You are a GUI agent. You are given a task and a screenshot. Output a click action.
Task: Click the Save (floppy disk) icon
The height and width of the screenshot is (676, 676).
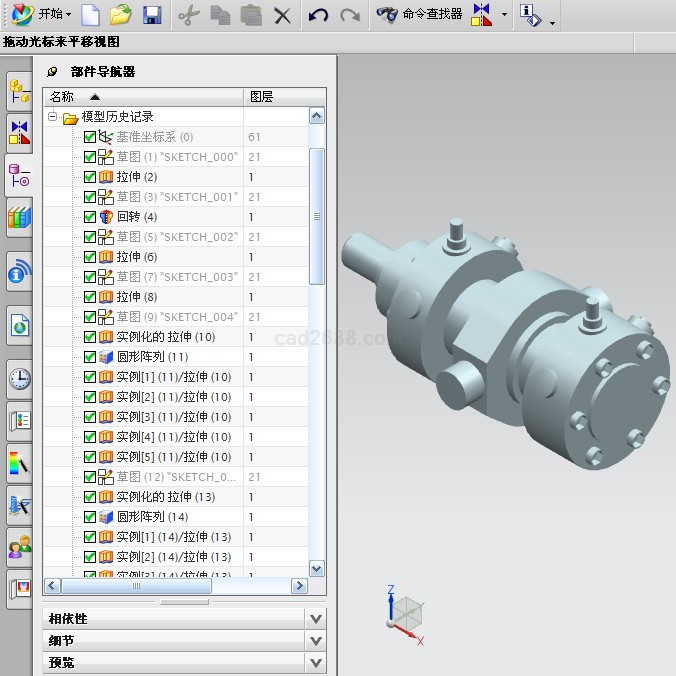152,15
